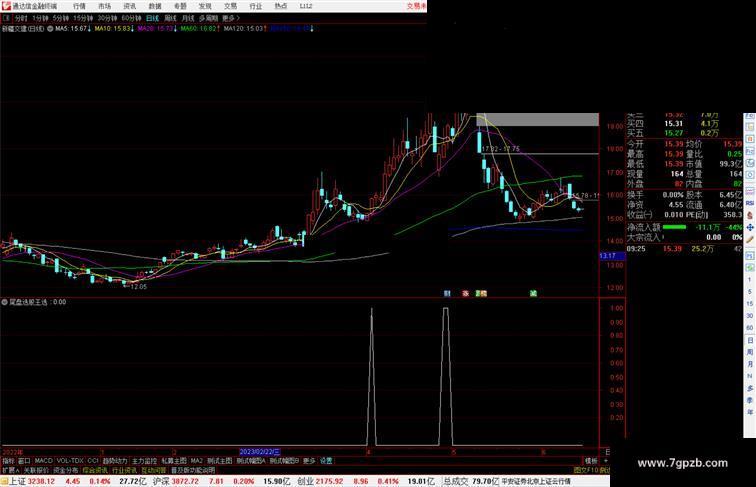
Task: Open the 资讯 menu
Action: [130, 6]
